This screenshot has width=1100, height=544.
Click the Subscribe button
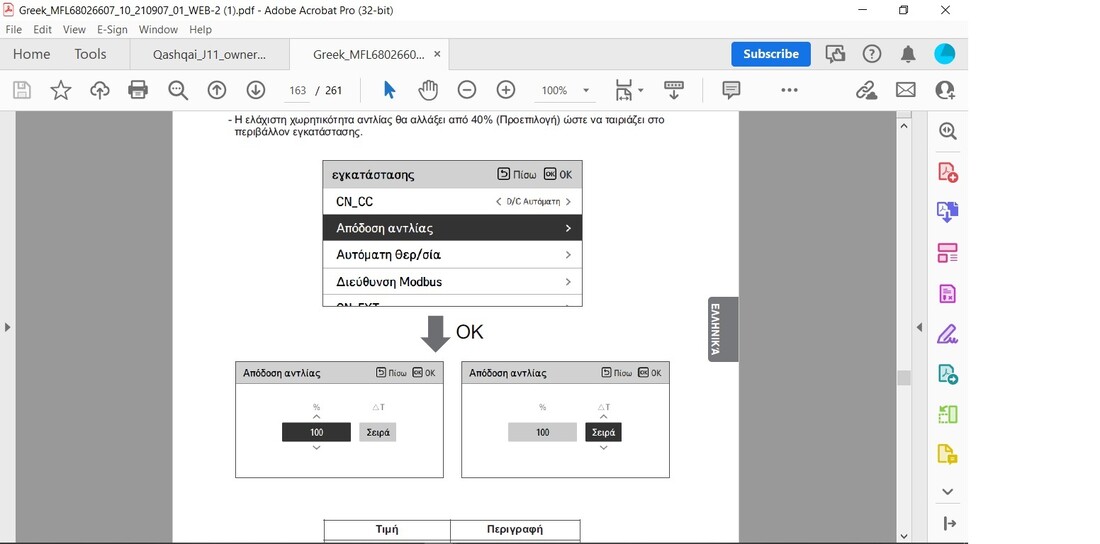coord(771,54)
